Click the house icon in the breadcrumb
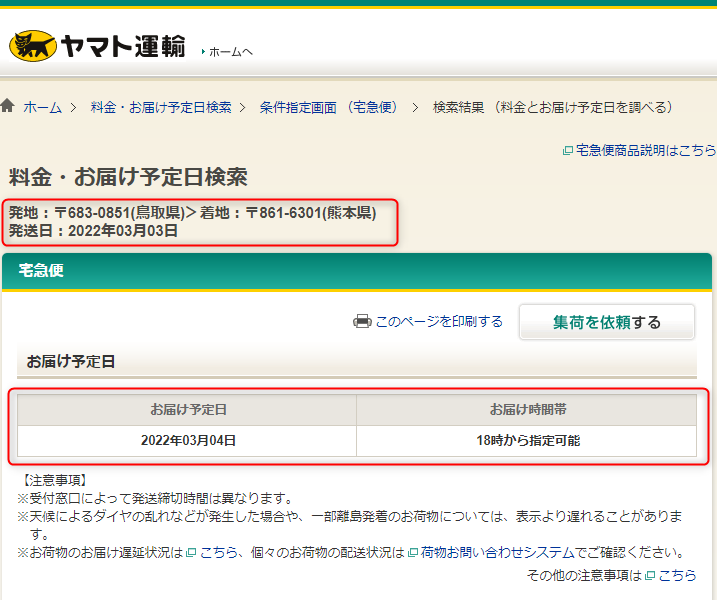Viewport: 717px width, 600px height. [x=8, y=106]
